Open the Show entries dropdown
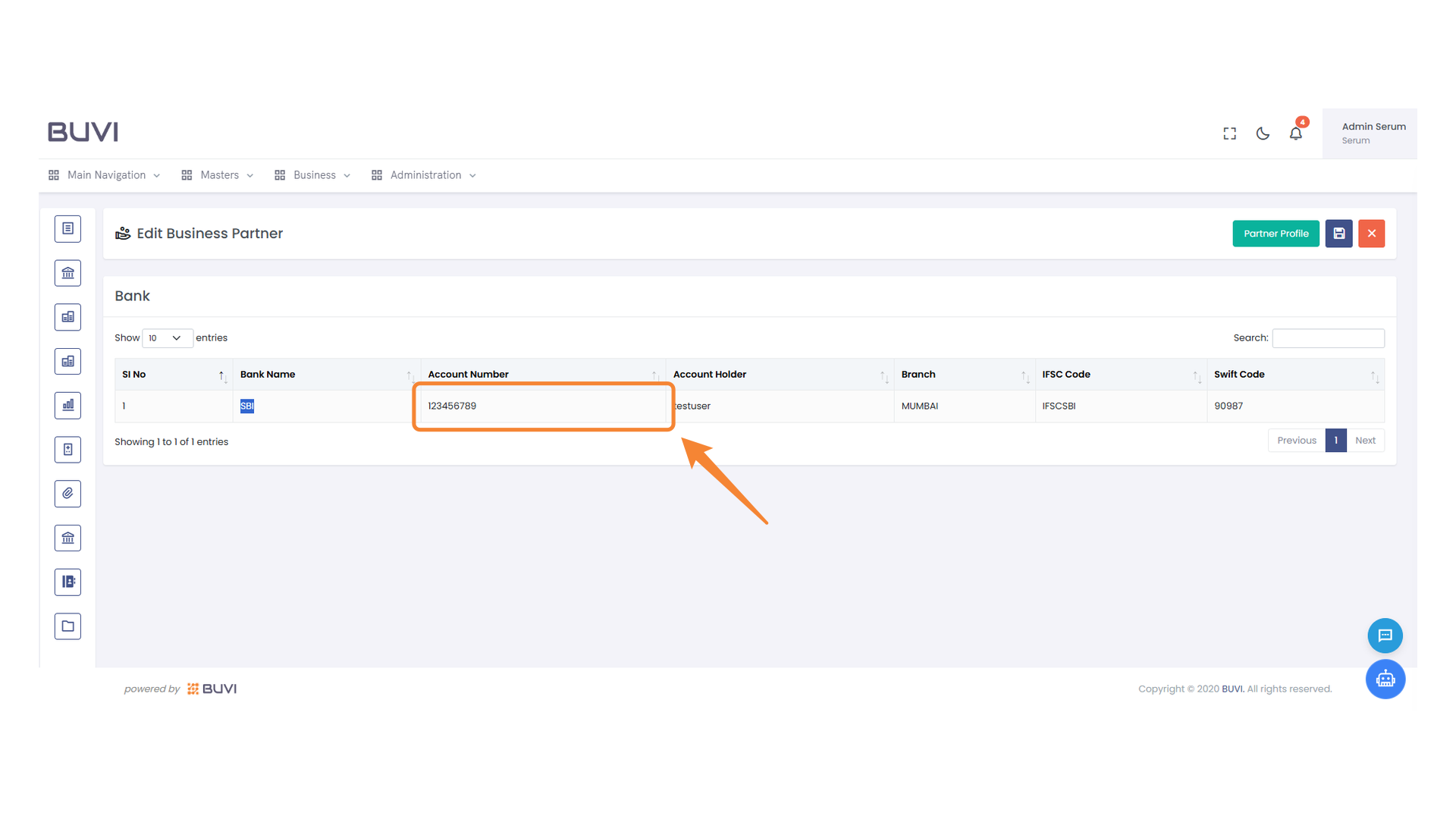The image size is (1456, 819). click(x=167, y=338)
